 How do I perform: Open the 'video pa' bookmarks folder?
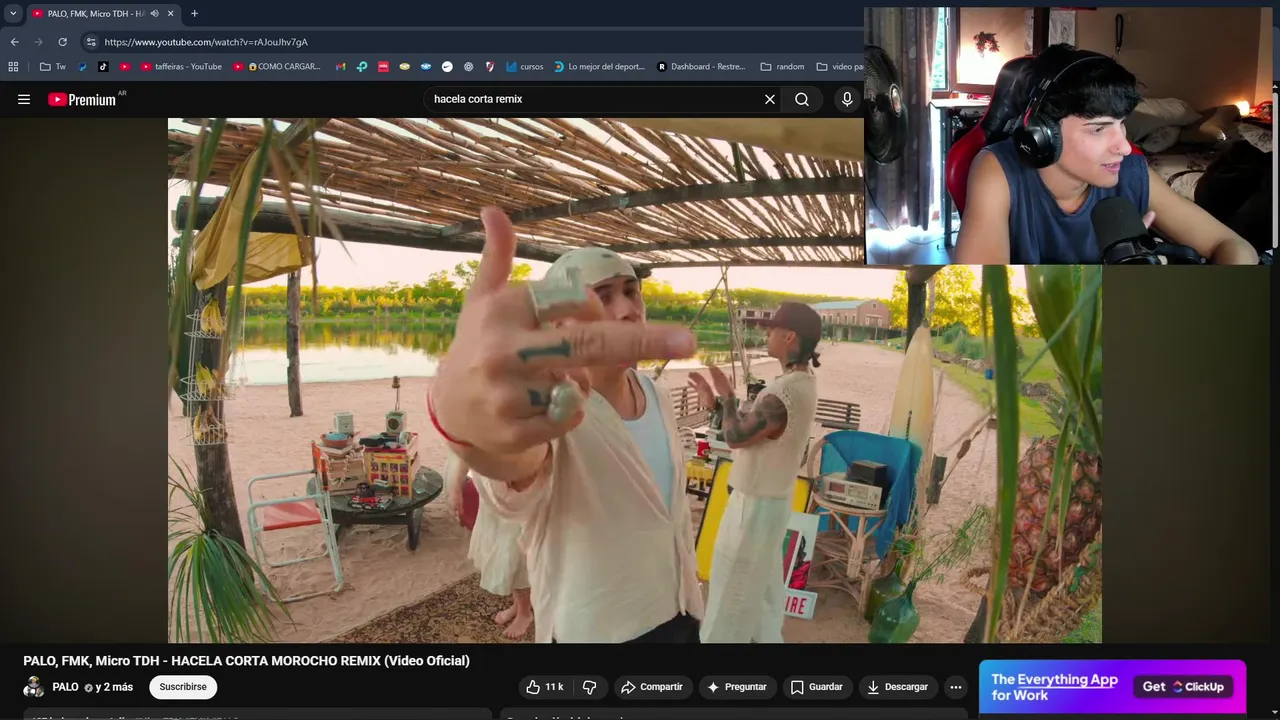[x=840, y=67]
